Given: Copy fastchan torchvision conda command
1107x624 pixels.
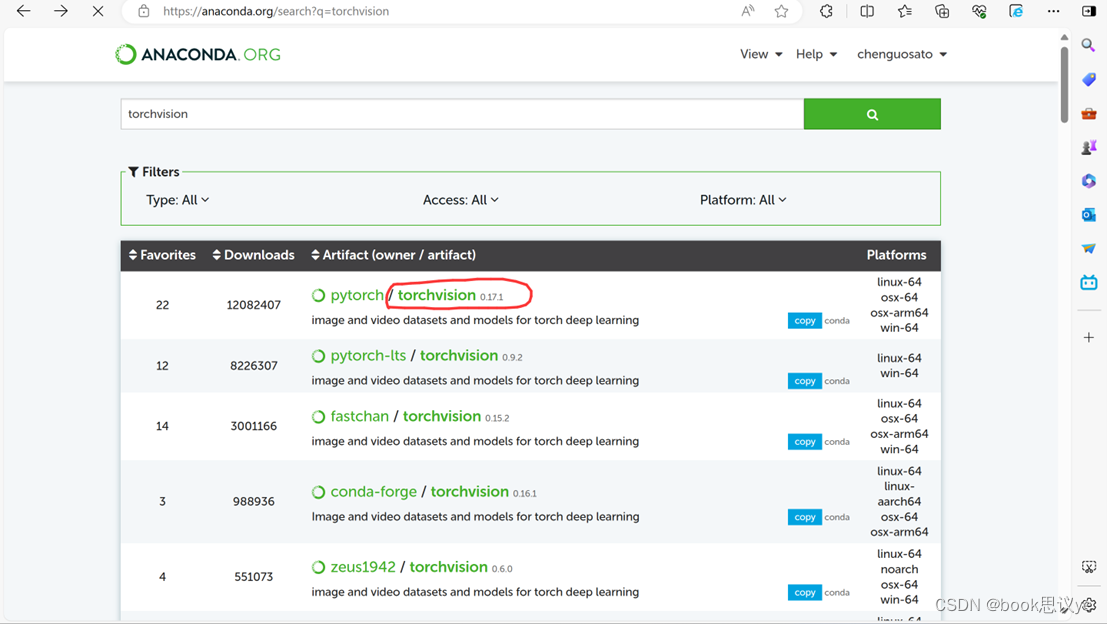Looking at the screenshot, I should 804,442.
